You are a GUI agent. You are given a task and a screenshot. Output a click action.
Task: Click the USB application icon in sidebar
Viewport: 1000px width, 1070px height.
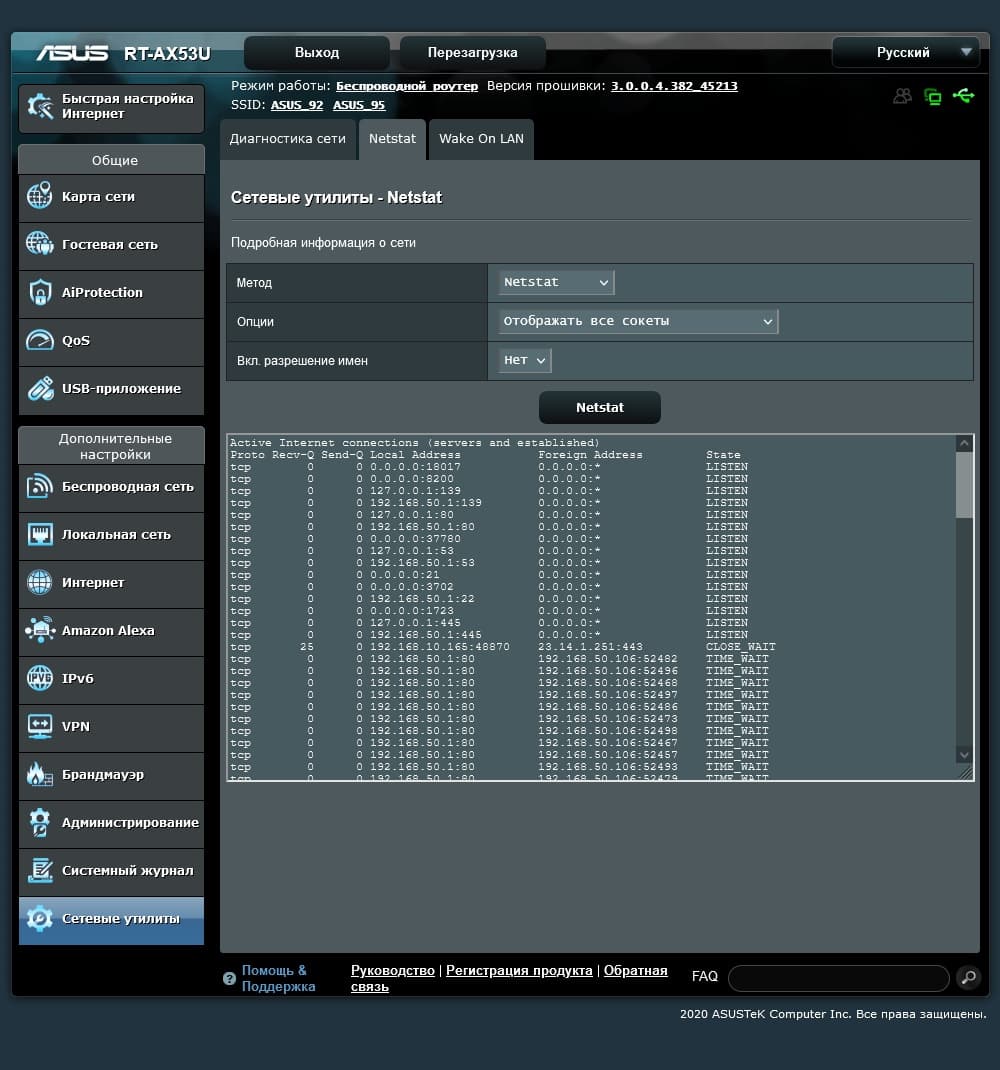(40, 389)
